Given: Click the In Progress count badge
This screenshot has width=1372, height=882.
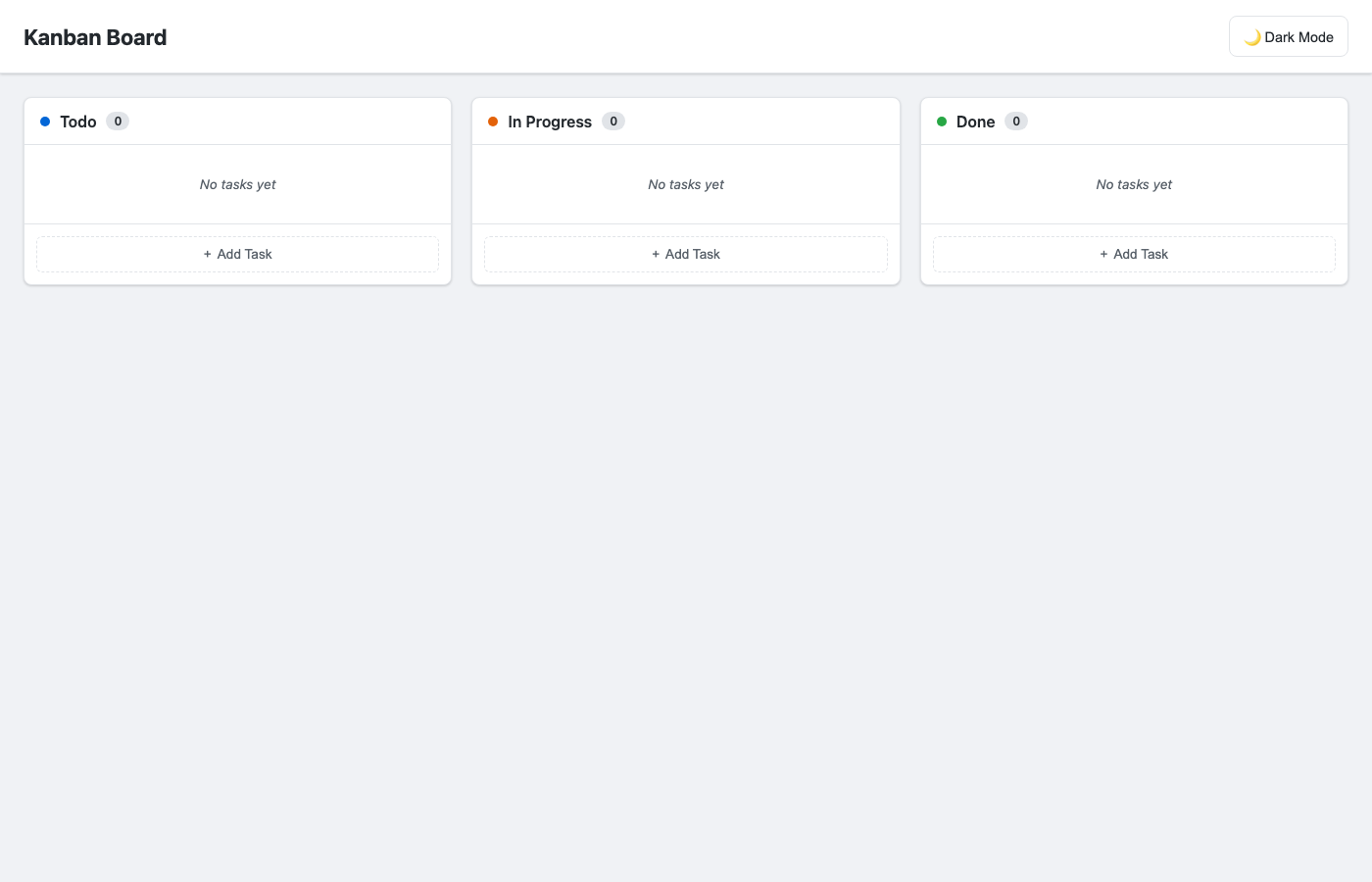Looking at the screenshot, I should click(x=613, y=122).
